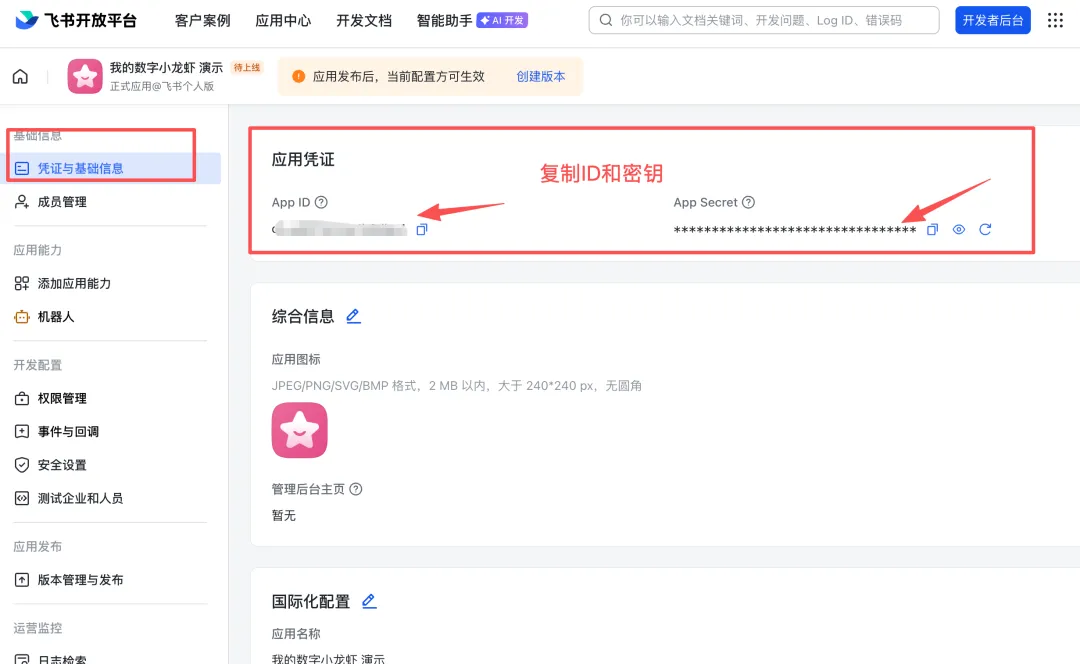
Task: Click the 添加应用能力 grid icon
Action: pyautogui.click(x=22, y=283)
